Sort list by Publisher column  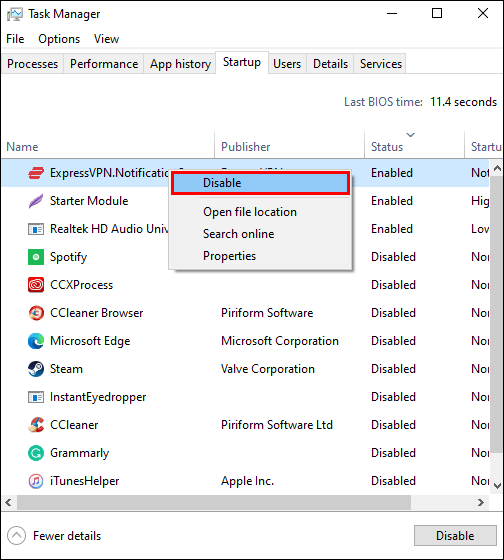pyautogui.click(x=245, y=147)
